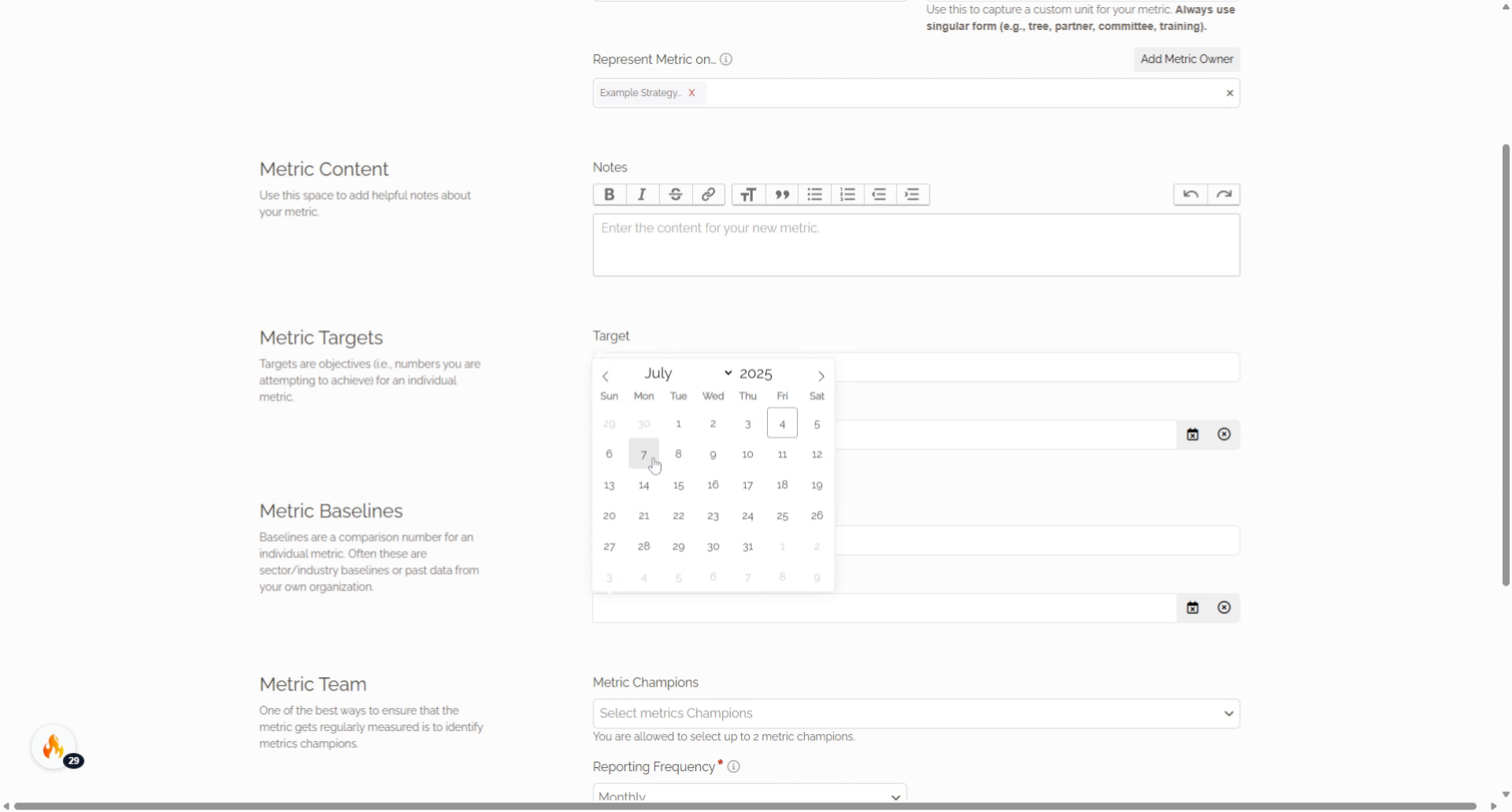Click the horizontal page scrollbar
The height and width of the screenshot is (812, 1512).
[745, 806]
